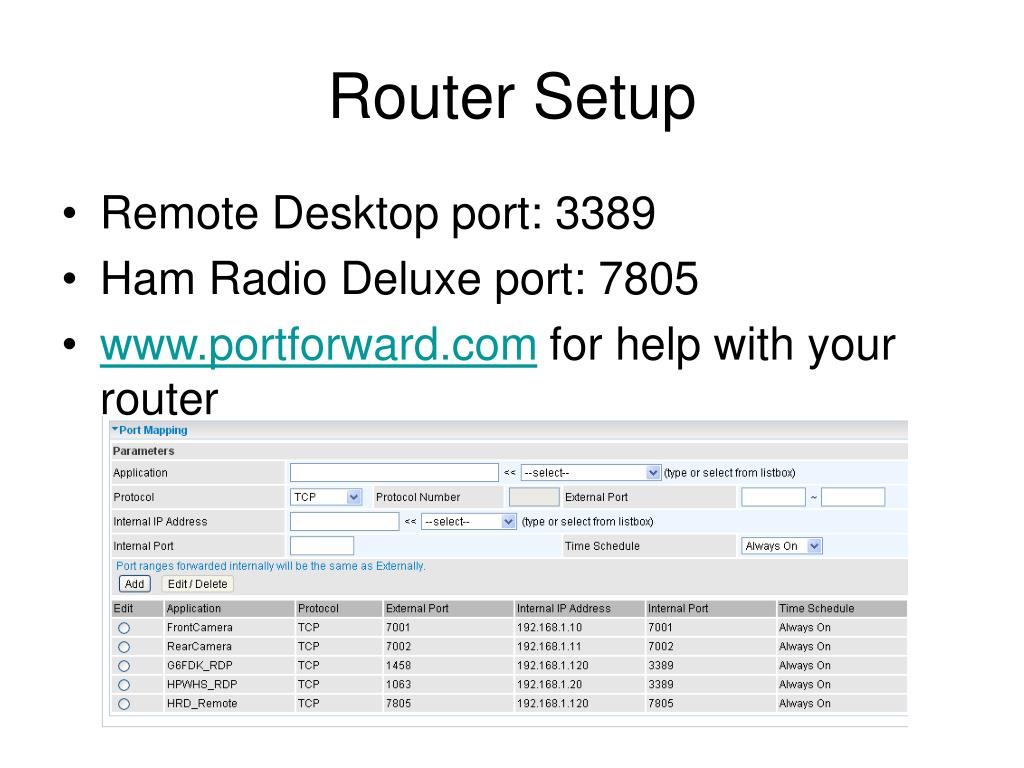The image size is (1024, 768).
Task: Select the FrontCamera radio button
Action: pos(124,628)
